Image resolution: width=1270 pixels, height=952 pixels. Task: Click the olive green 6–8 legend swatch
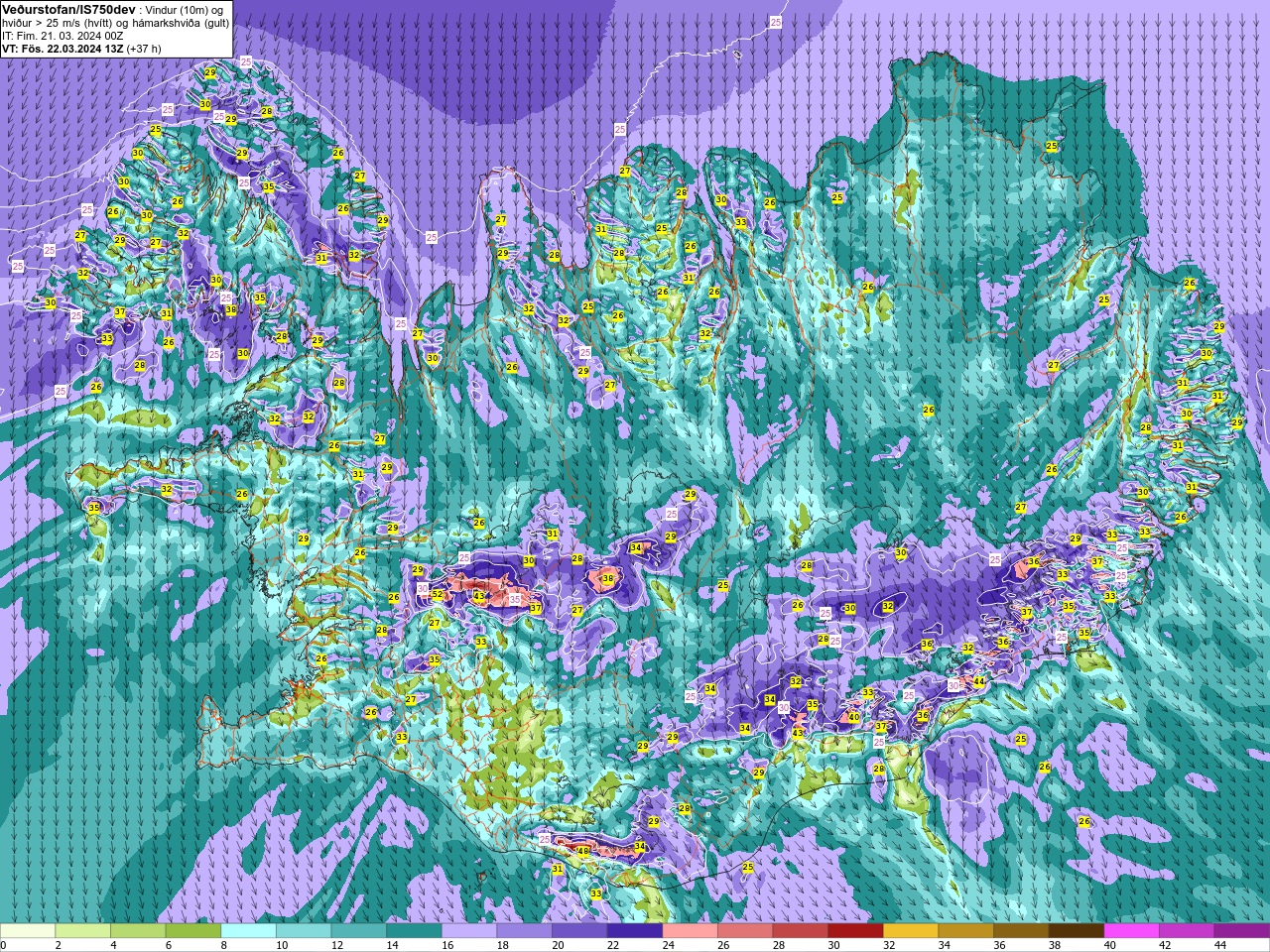click(193, 931)
